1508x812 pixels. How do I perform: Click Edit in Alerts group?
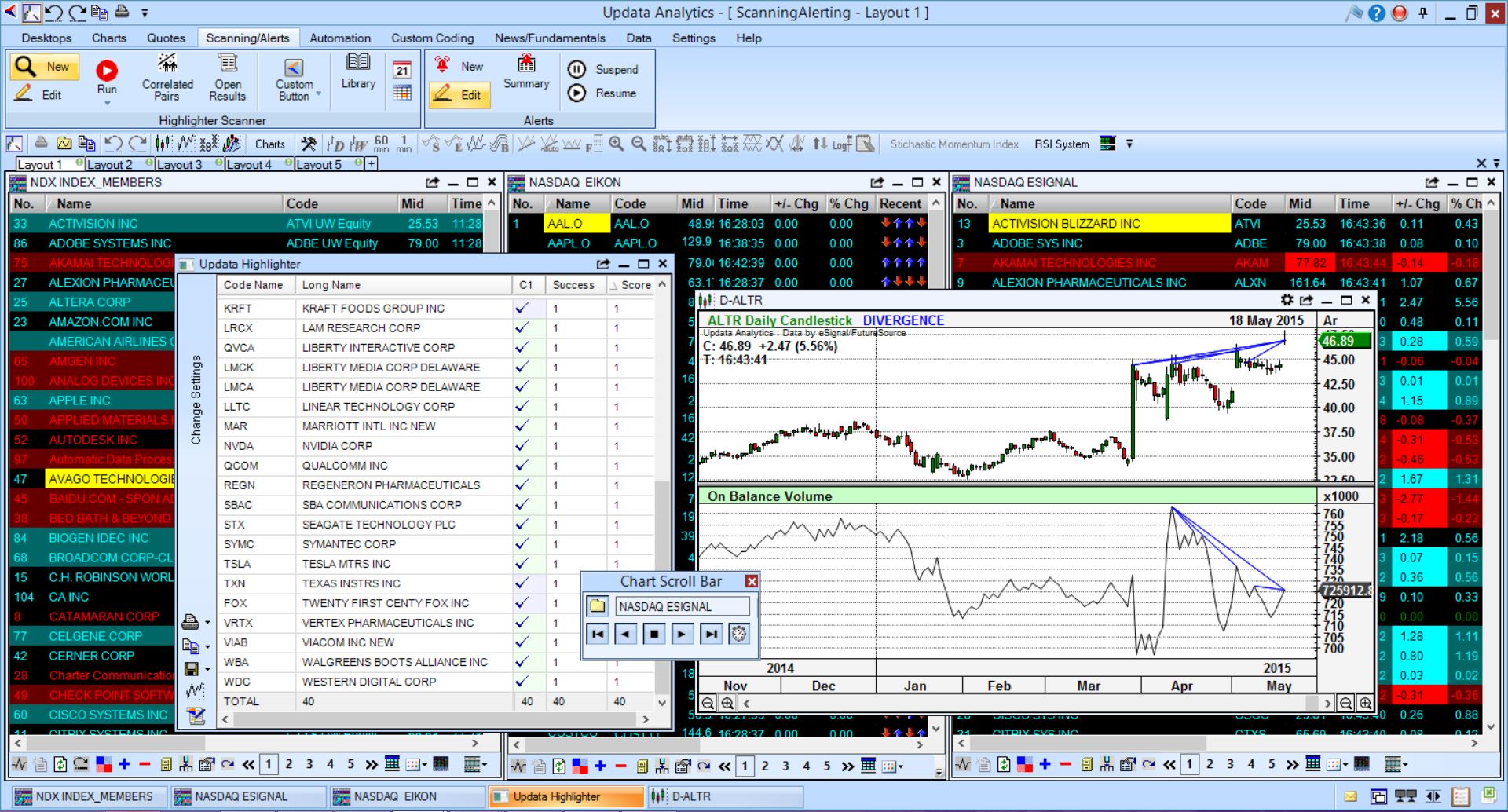[x=459, y=95]
